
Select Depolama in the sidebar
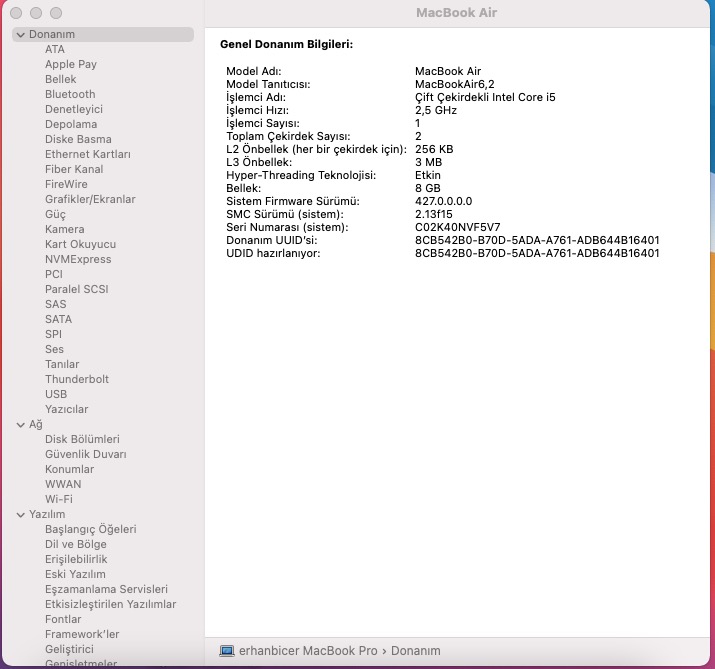71,124
